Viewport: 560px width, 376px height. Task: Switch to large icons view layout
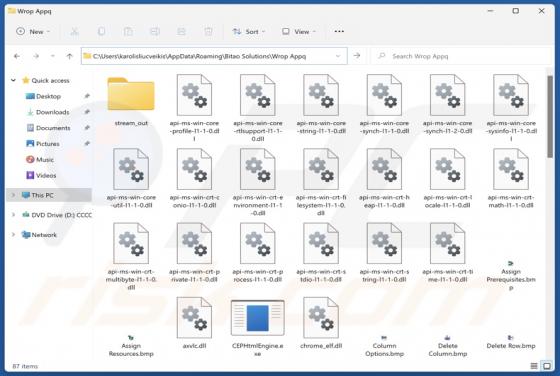pyautogui.click(x=547, y=366)
